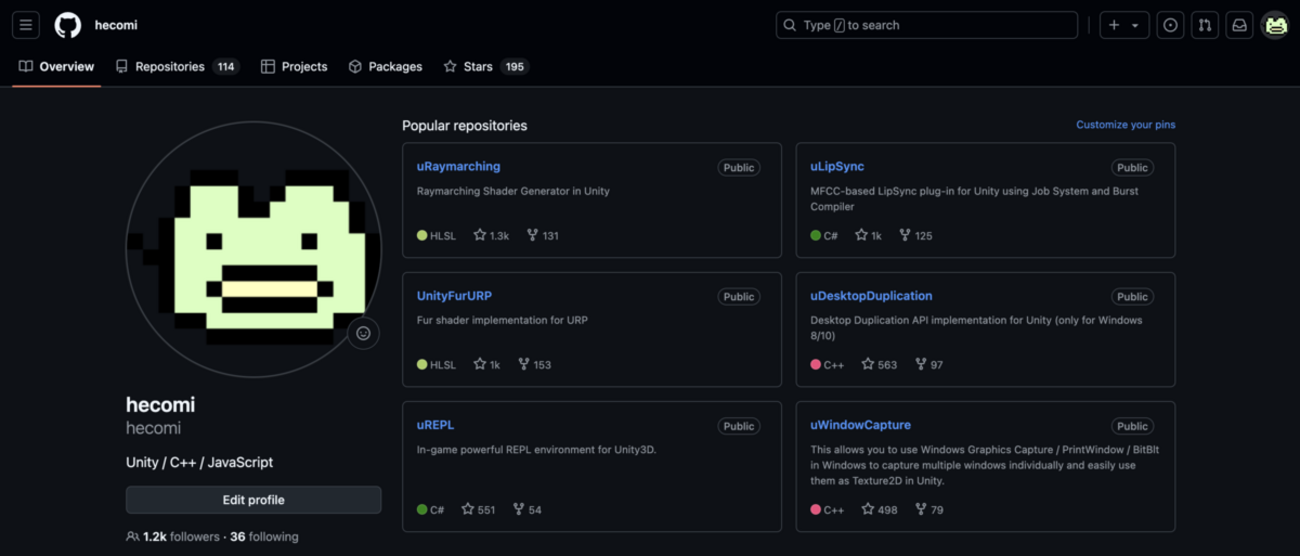Click the large frog profile avatar
This screenshot has width=1300, height=556.
pyautogui.click(x=253, y=250)
